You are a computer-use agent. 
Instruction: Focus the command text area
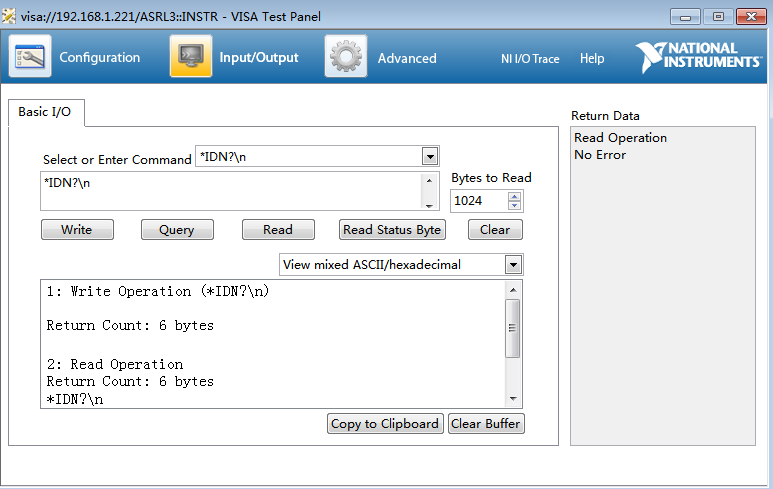(x=232, y=191)
